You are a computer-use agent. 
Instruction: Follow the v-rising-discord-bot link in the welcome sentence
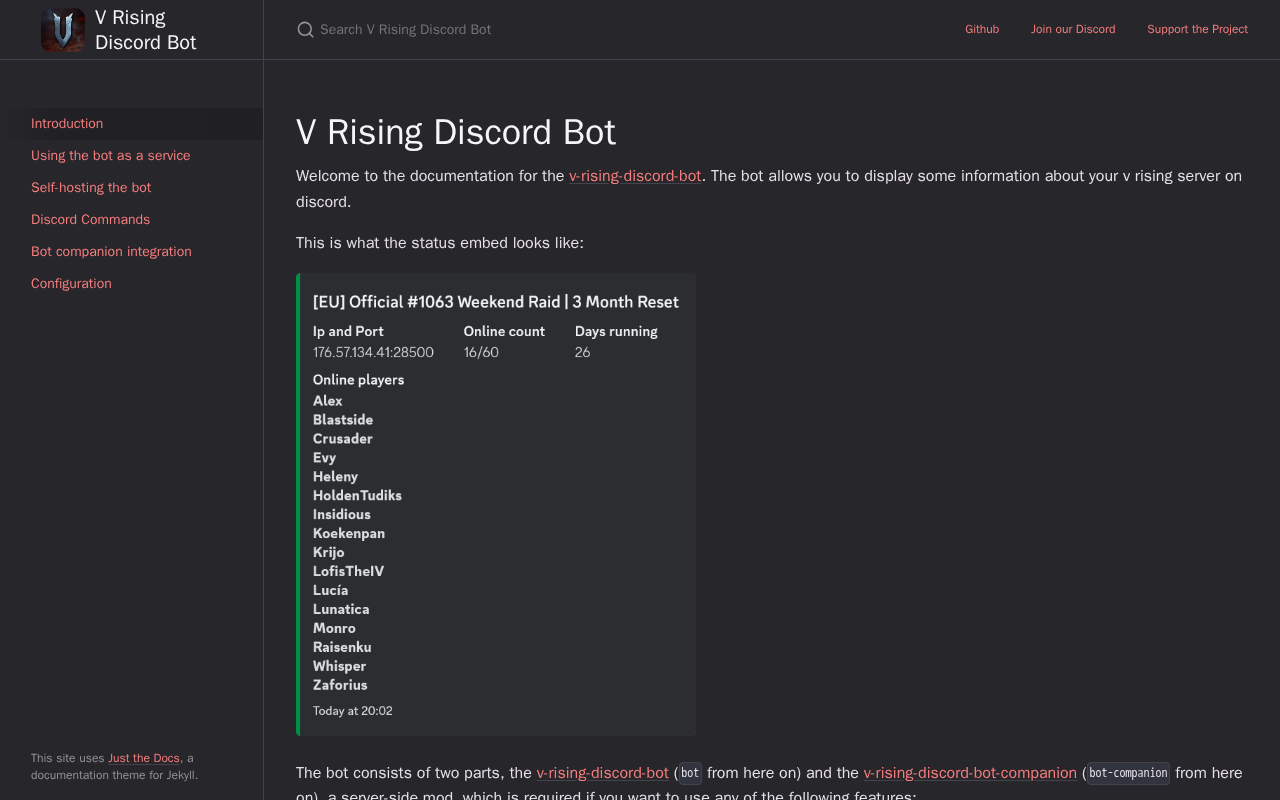(635, 176)
